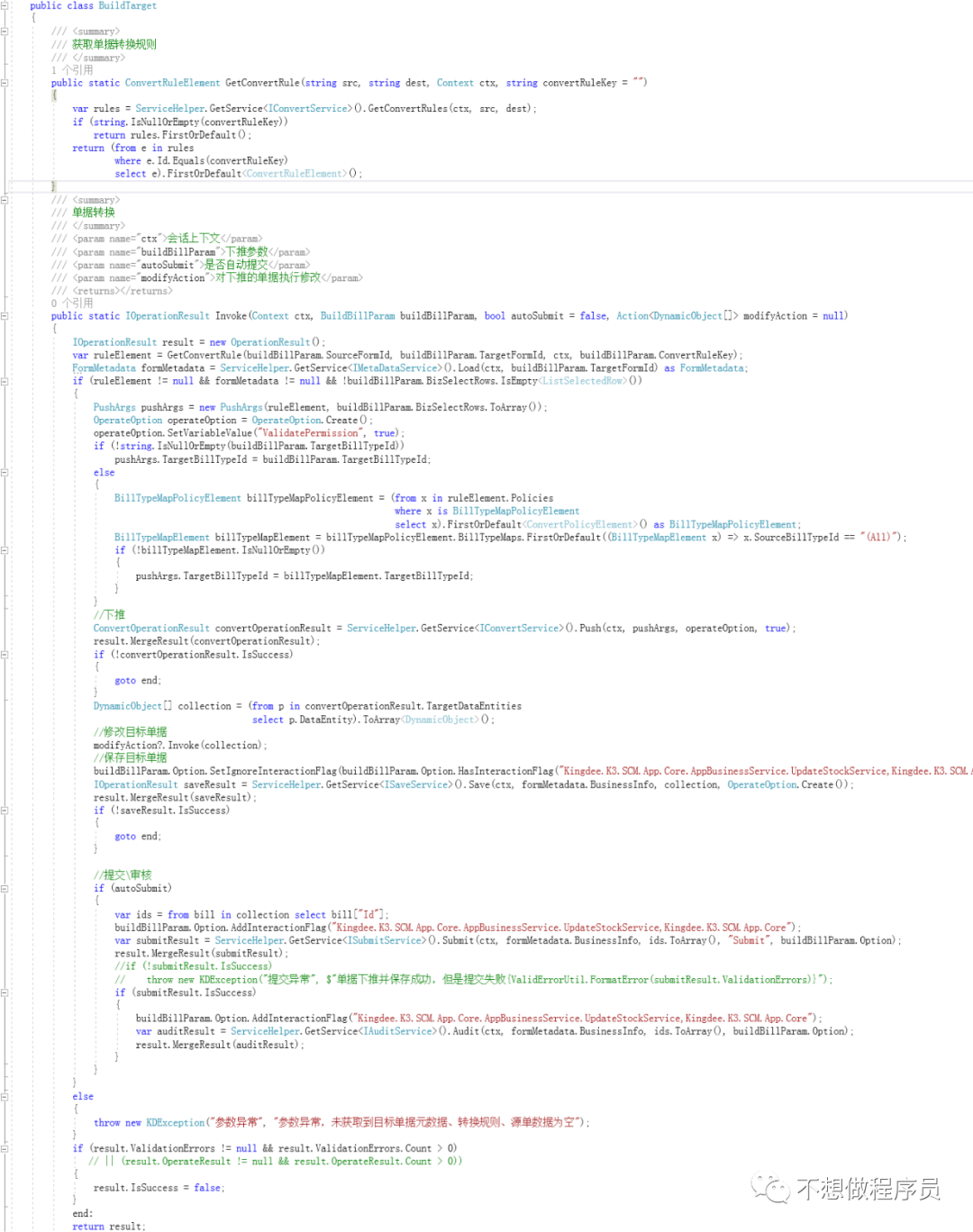Click 'goto end;' under the convertOperationResult check
Image resolution: width=973 pixels, height=1232 pixels.
pyautogui.click(x=138, y=681)
